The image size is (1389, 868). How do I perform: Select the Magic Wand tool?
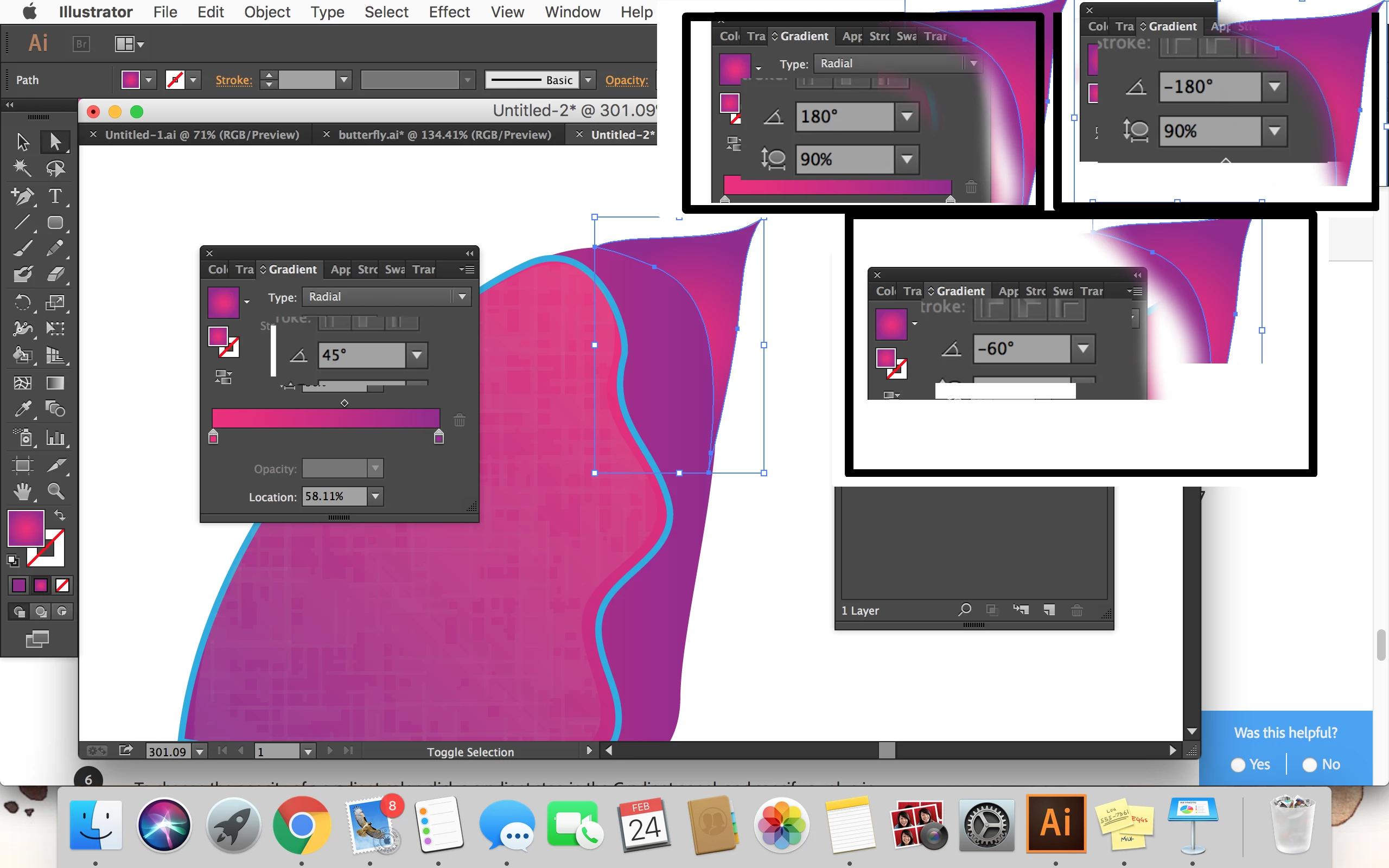(x=22, y=168)
